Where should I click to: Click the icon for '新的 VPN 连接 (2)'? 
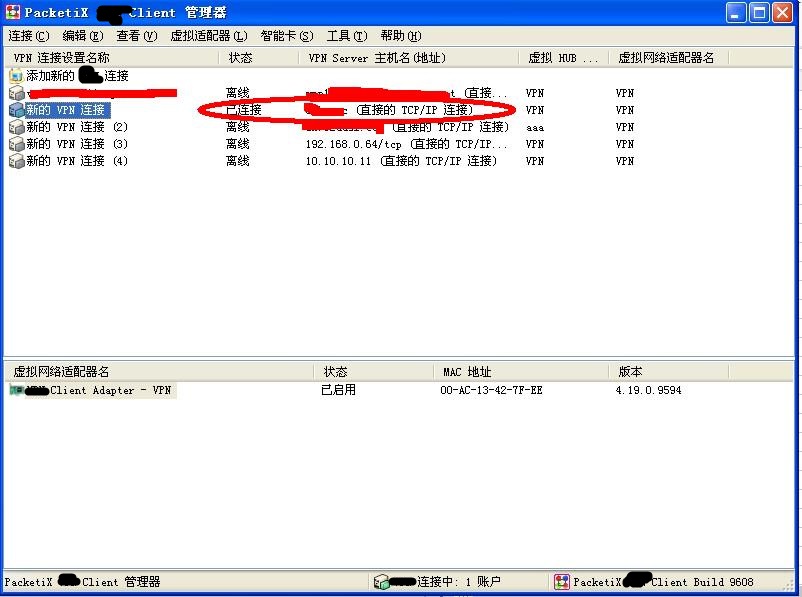click(16, 127)
